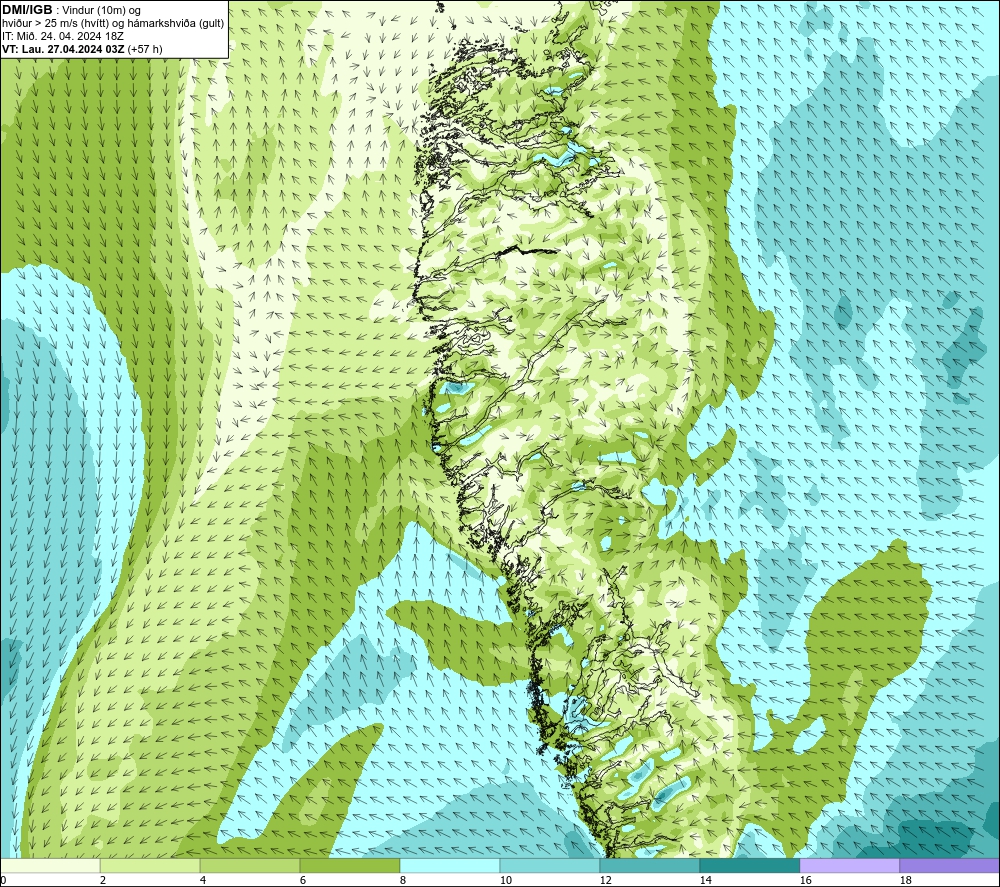This screenshot has width=1000, height=887.
Task: Select the light green 2–4 m/s swatch
Action: pos(150,865)
